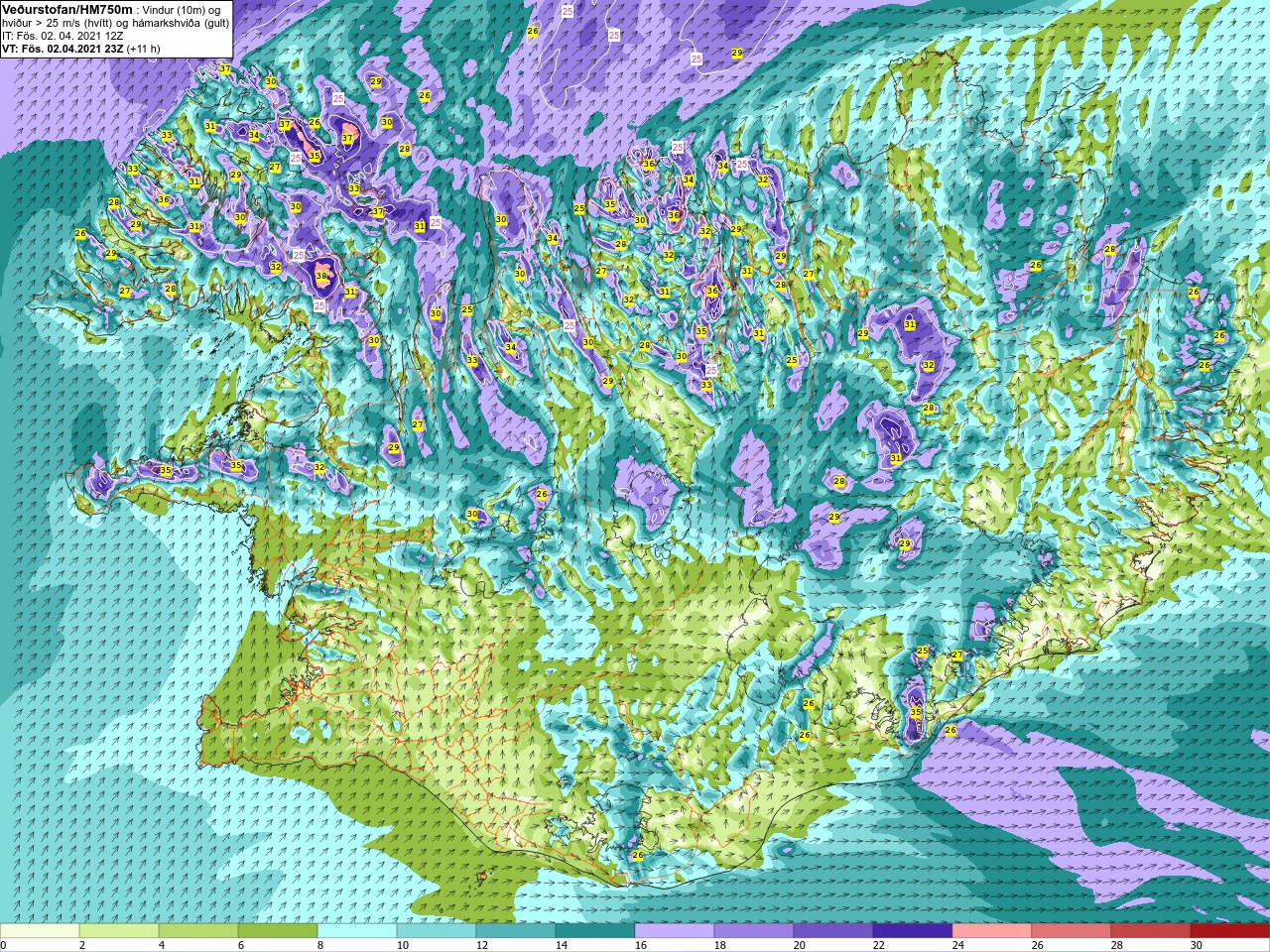Select the 8–10 m/s pale cyan legend swatch

pyautogui.click(x=357, y=931)
